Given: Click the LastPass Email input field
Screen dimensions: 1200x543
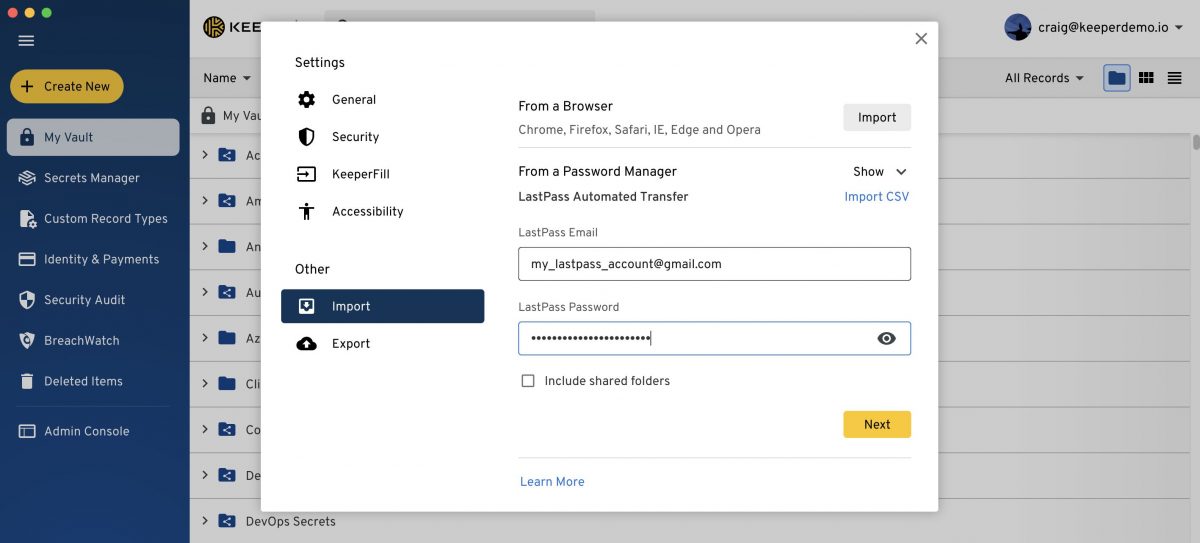Looking at the screenshot, I should tap(714, 264).
